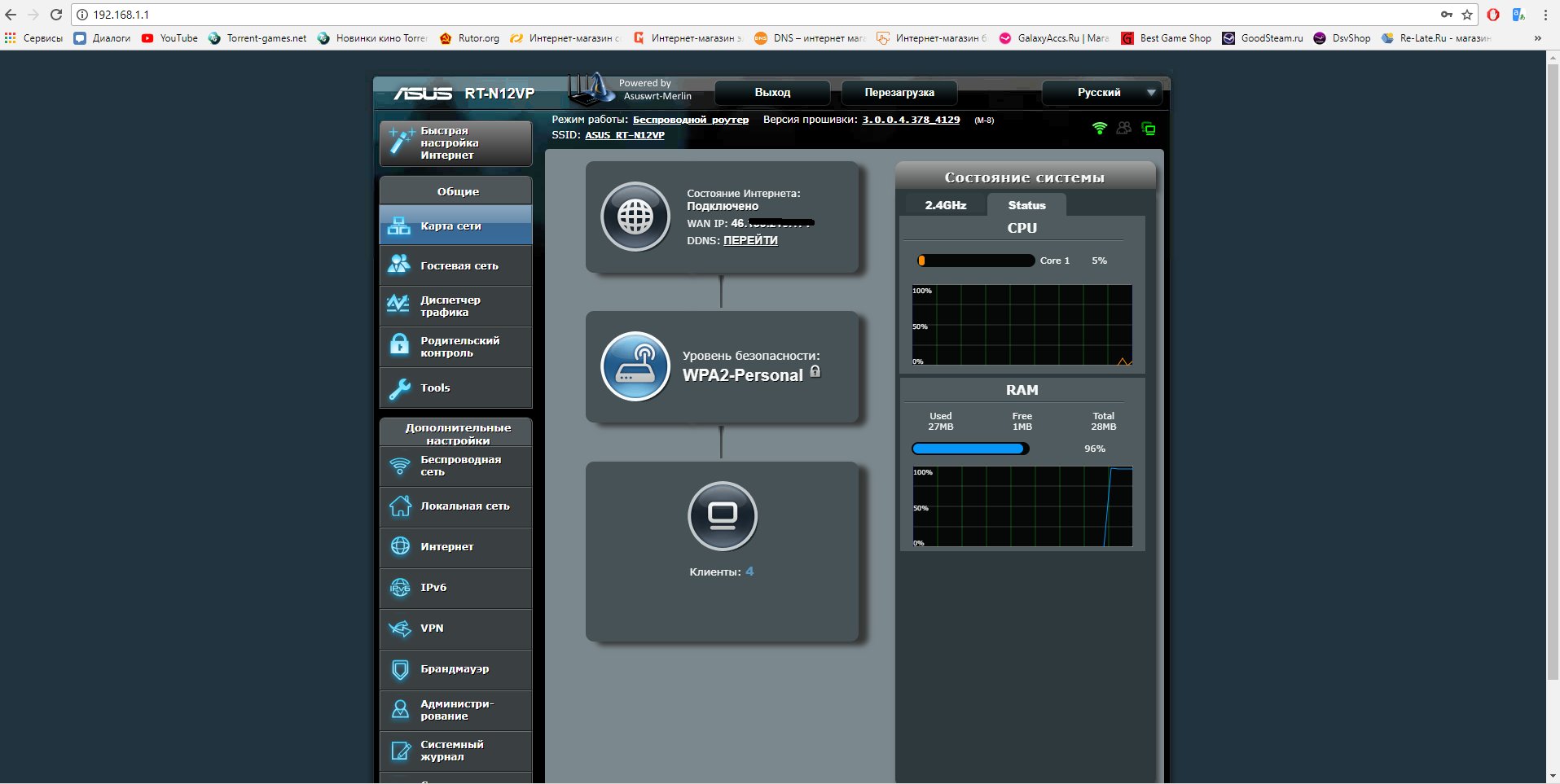This screenshot has height=784, width=1560.
Task: Open the Rutor.org bookmark
Action: tap(469, 38)
